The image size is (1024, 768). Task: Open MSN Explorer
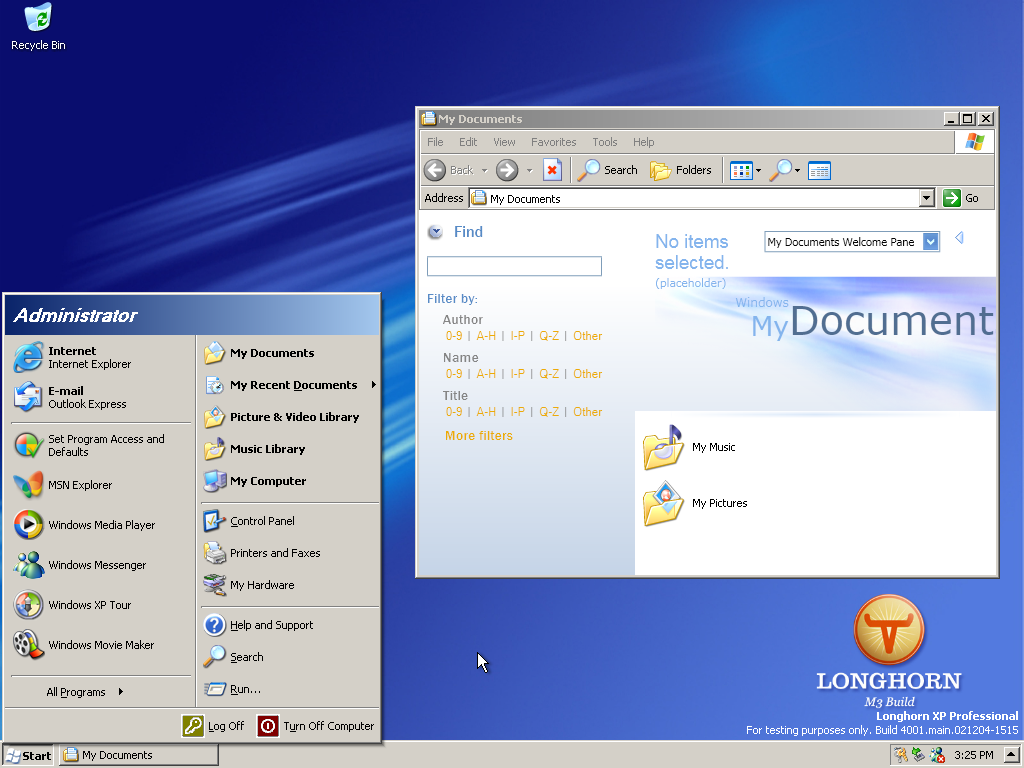click(x=80, y=485)
